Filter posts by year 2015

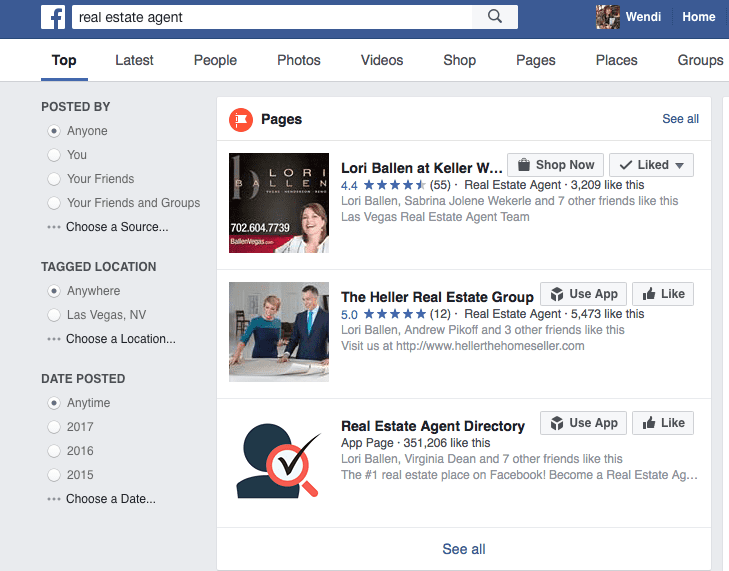pyautogui.click(x=54, y=475)
